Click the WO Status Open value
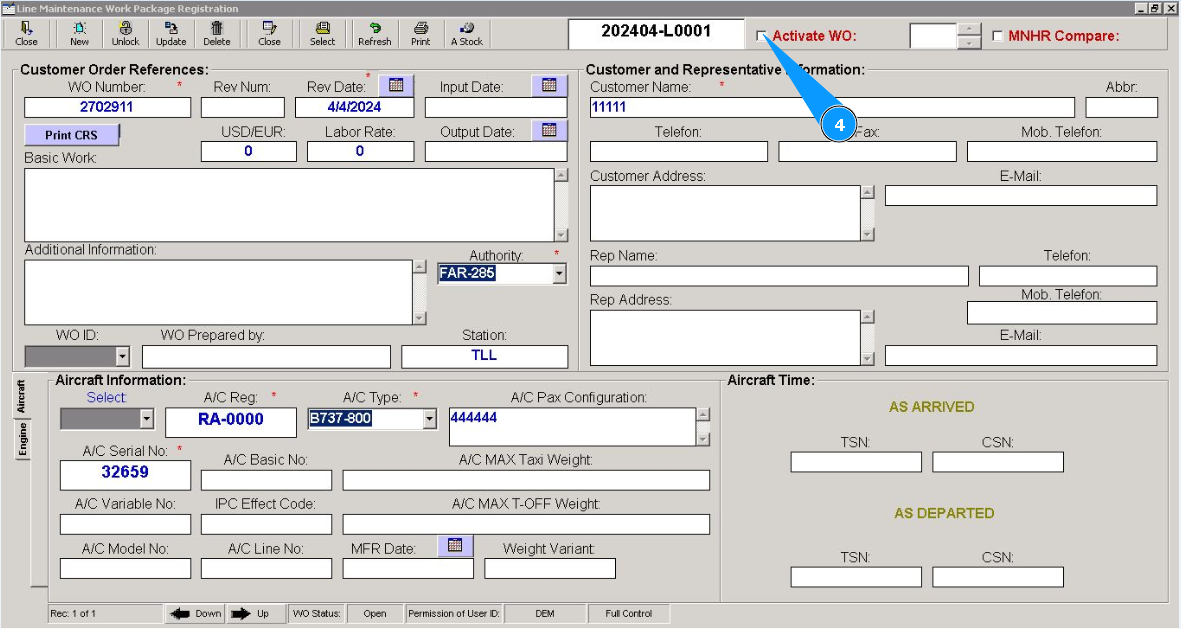 [x=374, y=614]
